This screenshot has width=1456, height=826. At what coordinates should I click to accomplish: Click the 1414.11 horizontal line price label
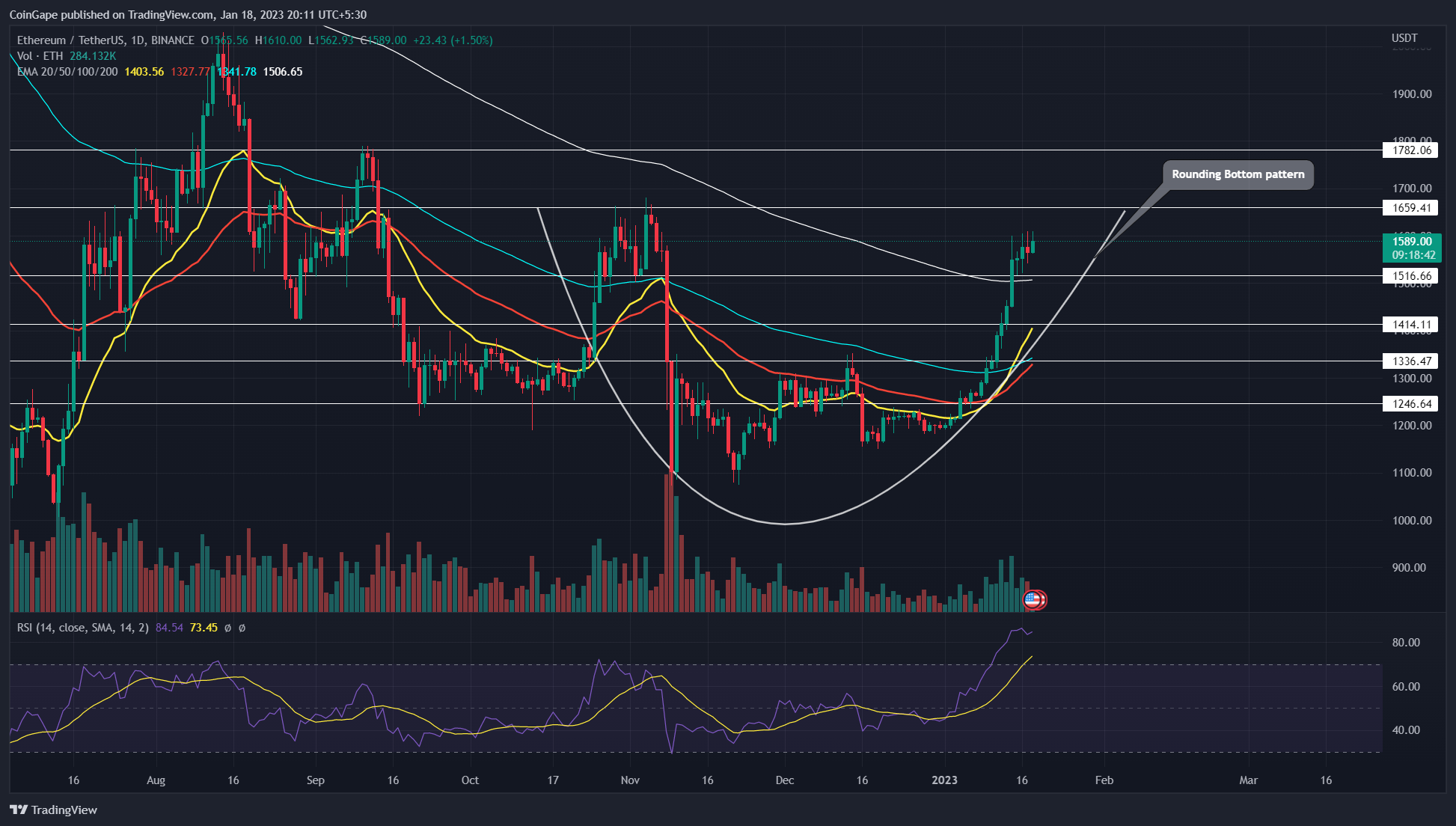(1411, 325)
